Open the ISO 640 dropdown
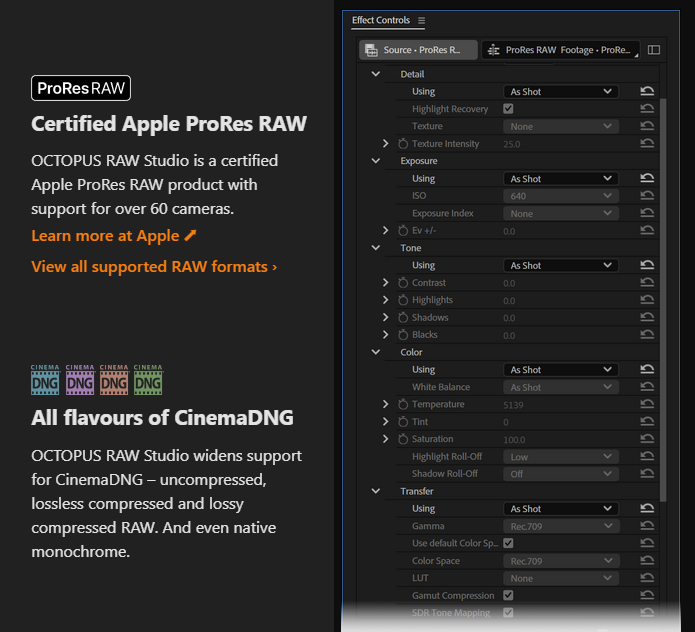The image size is (695, 632). point(561,196)
